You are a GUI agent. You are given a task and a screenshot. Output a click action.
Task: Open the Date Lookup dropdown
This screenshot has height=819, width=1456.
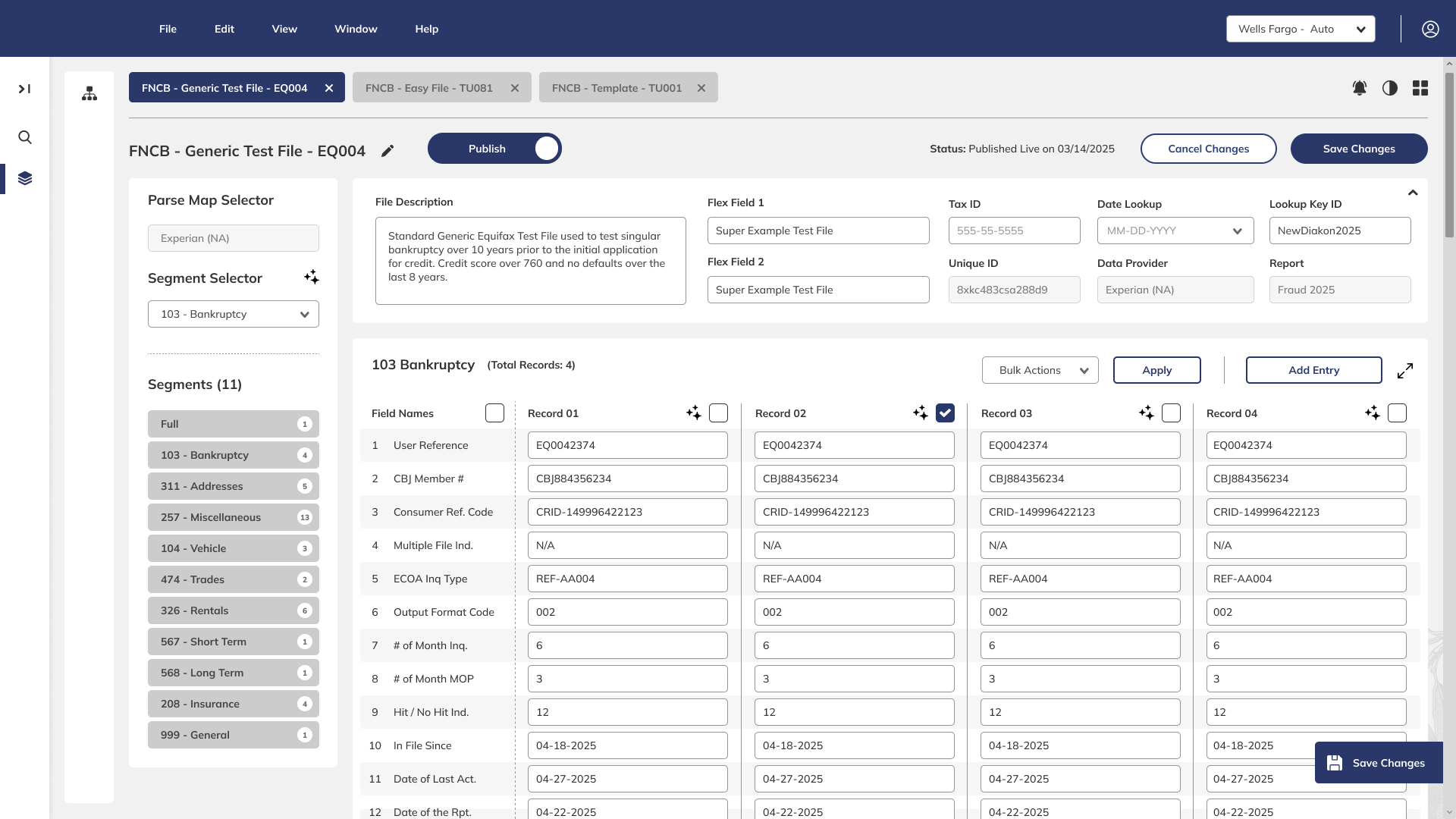tap(1175, 231)
